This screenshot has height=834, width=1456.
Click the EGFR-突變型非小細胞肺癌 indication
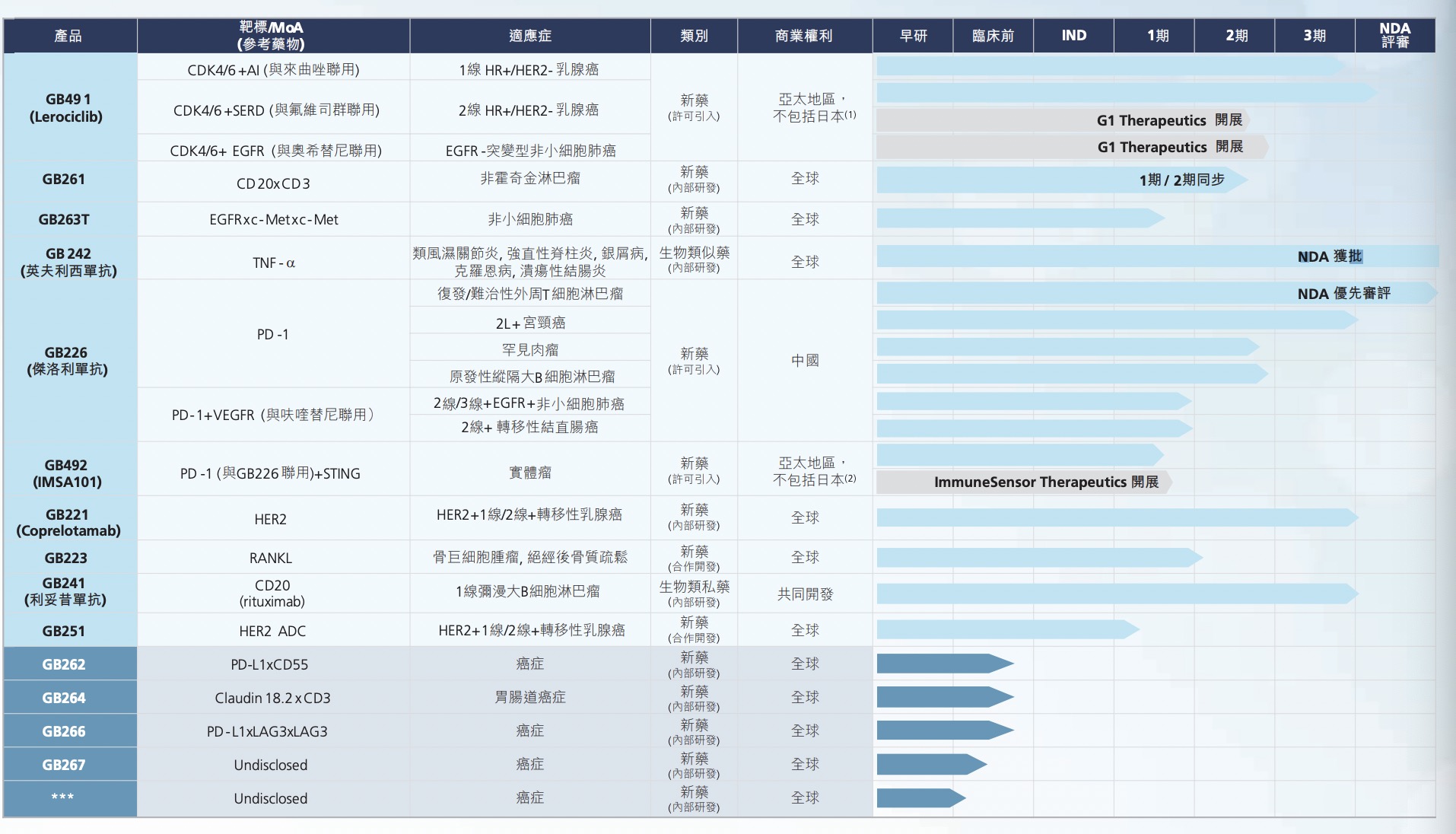pyautogui.click(x=531, y=151)
